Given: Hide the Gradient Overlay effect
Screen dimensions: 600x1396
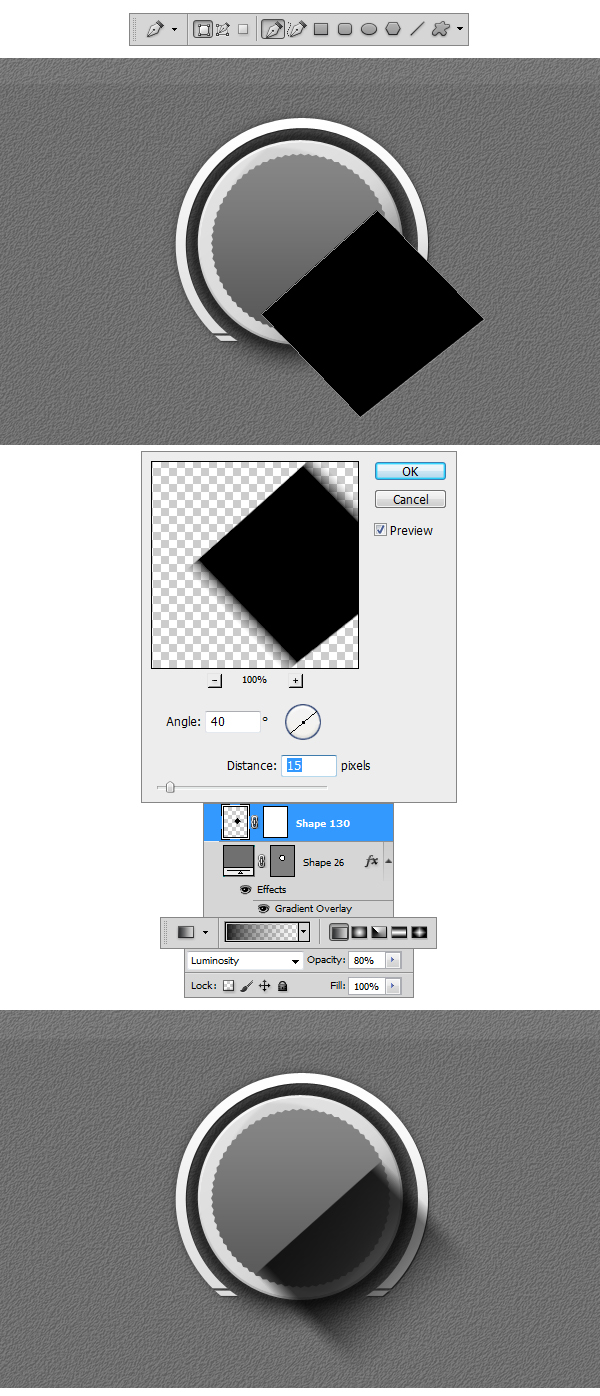Looking at the screenshot, I should click(264, 909).
